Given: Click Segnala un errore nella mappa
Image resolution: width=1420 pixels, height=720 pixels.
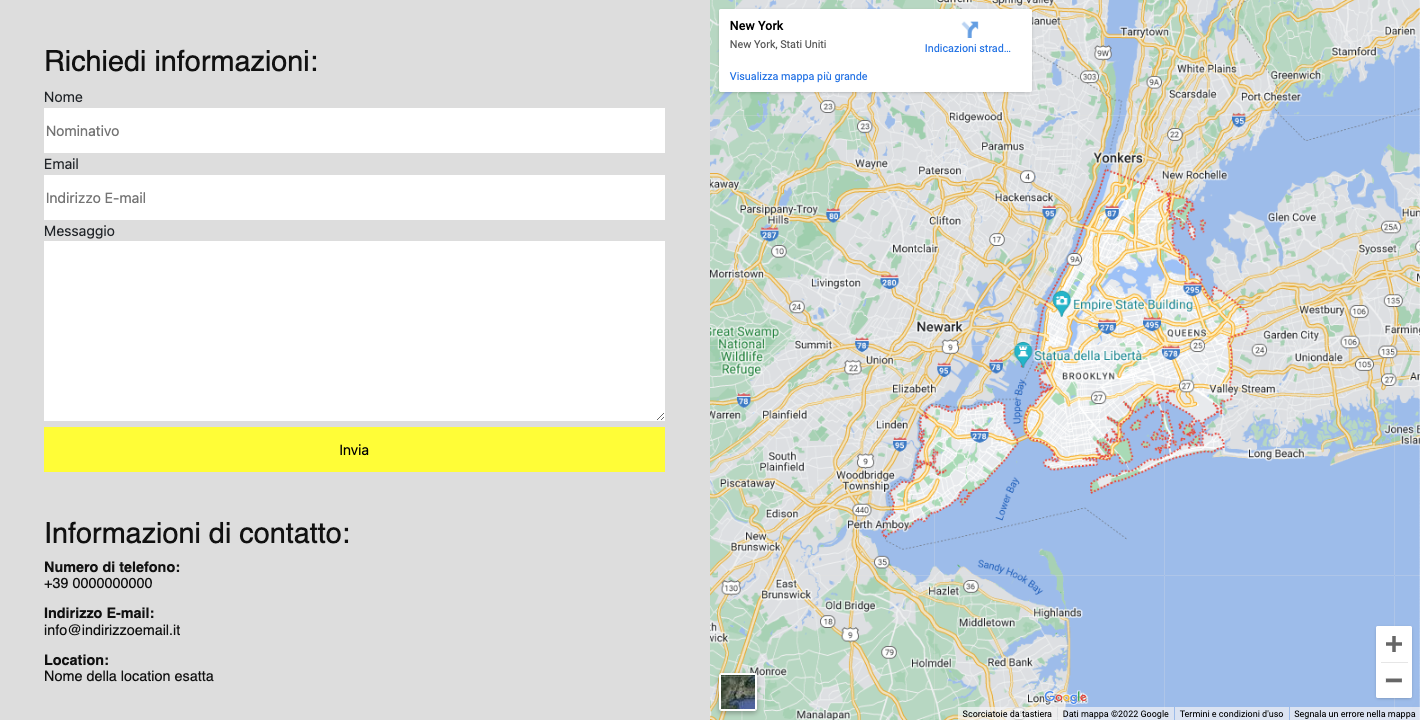Looking at the screenshot, I should click(x=1355, y=714).
